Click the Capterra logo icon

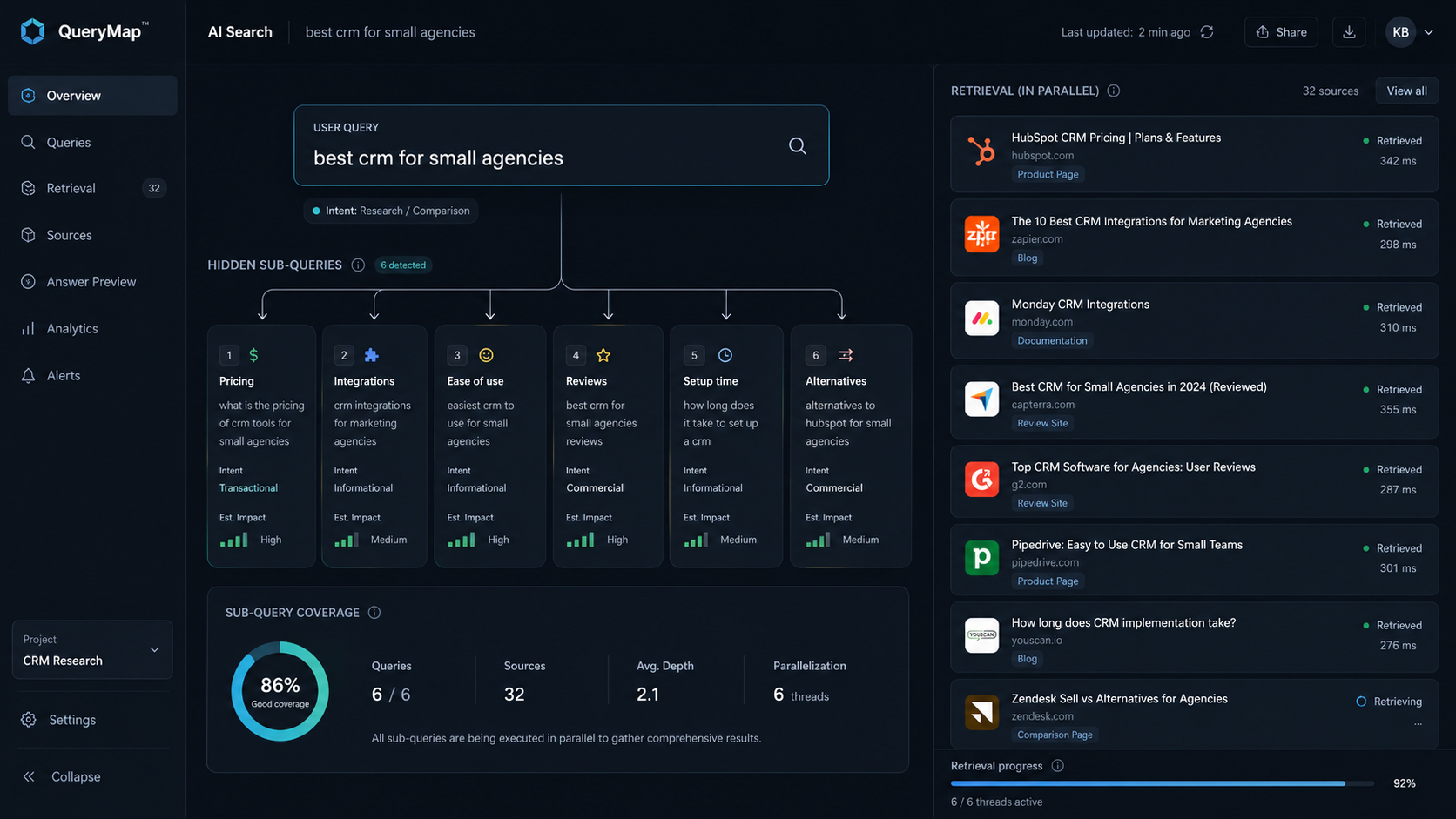click(981, 399)
